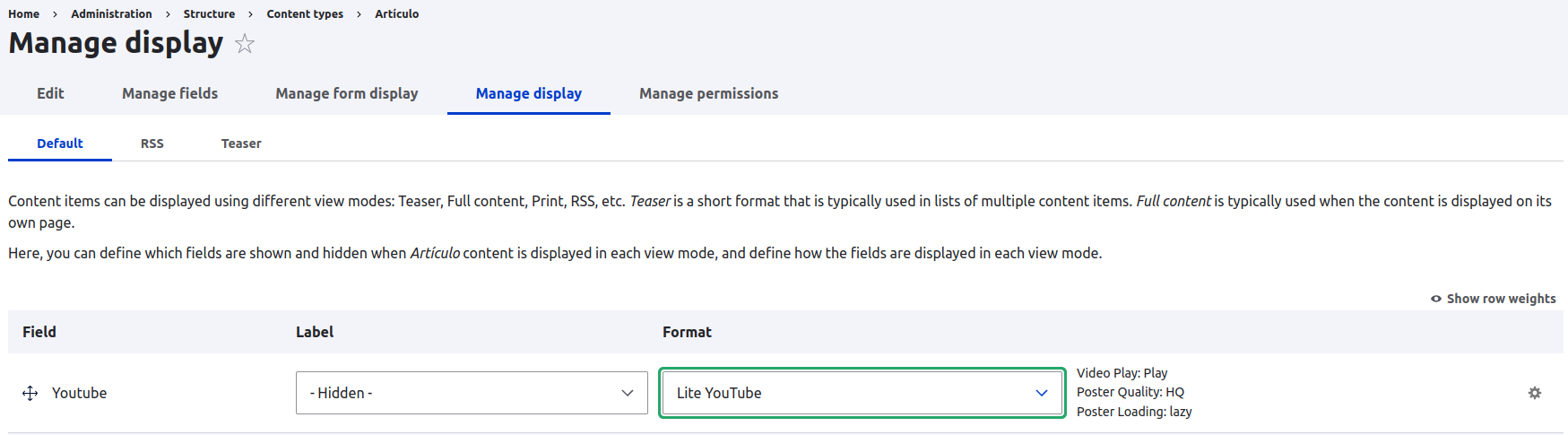Star the Manage display page as favorite
This screenshot has width=1568, height=435.
(245, 43)
